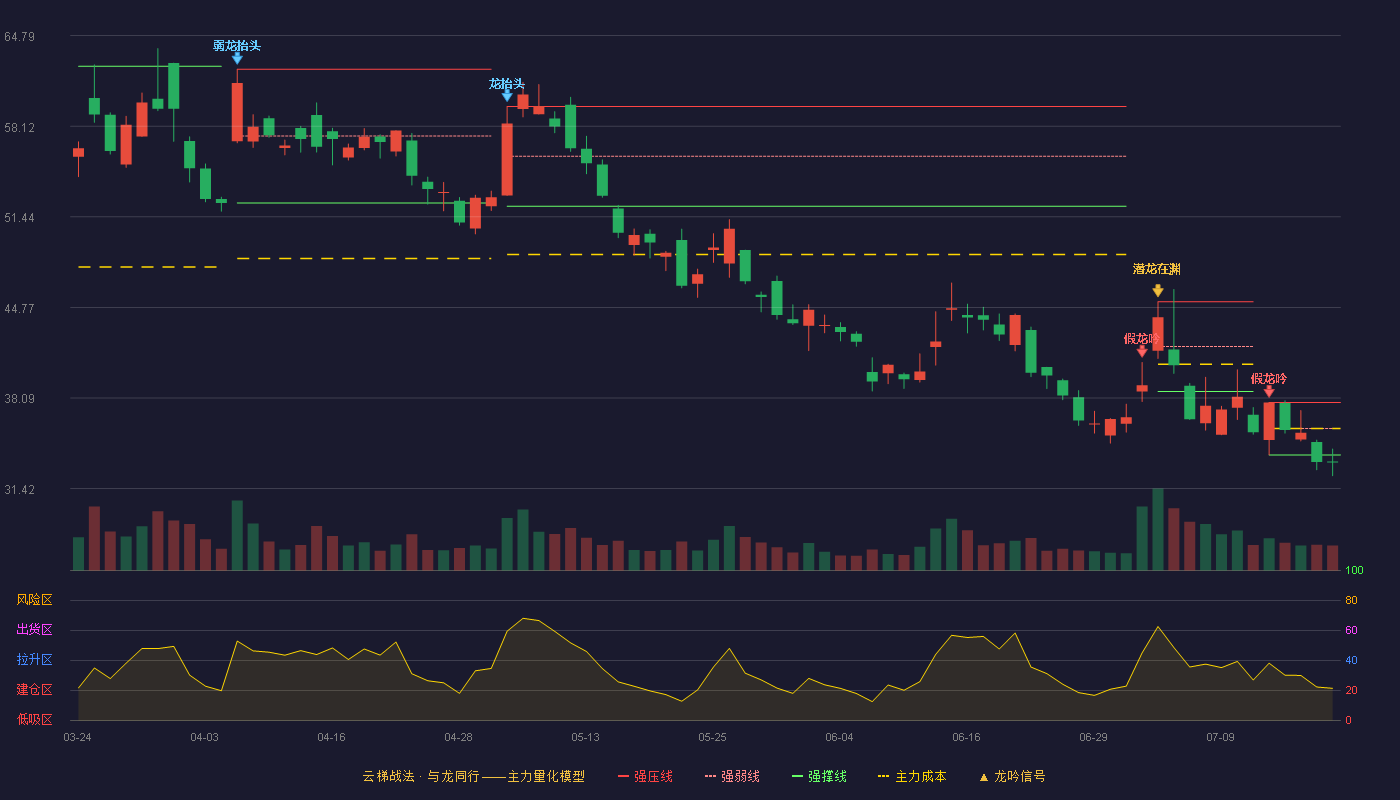Toggle the 主力成本 legend entry
Viewport: 1400px width, 800px height.
[912, 776]
